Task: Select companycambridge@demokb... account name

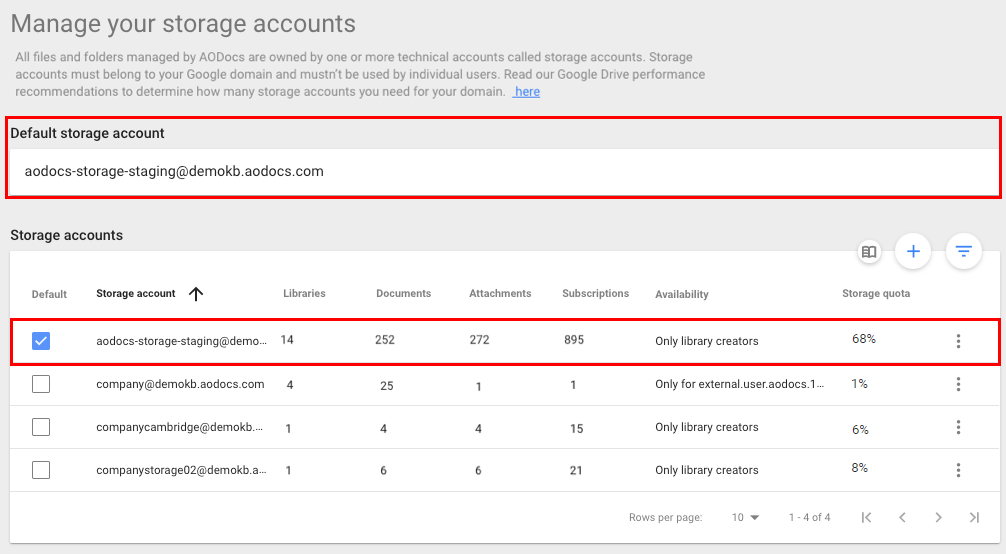Action: pos(180,427)
